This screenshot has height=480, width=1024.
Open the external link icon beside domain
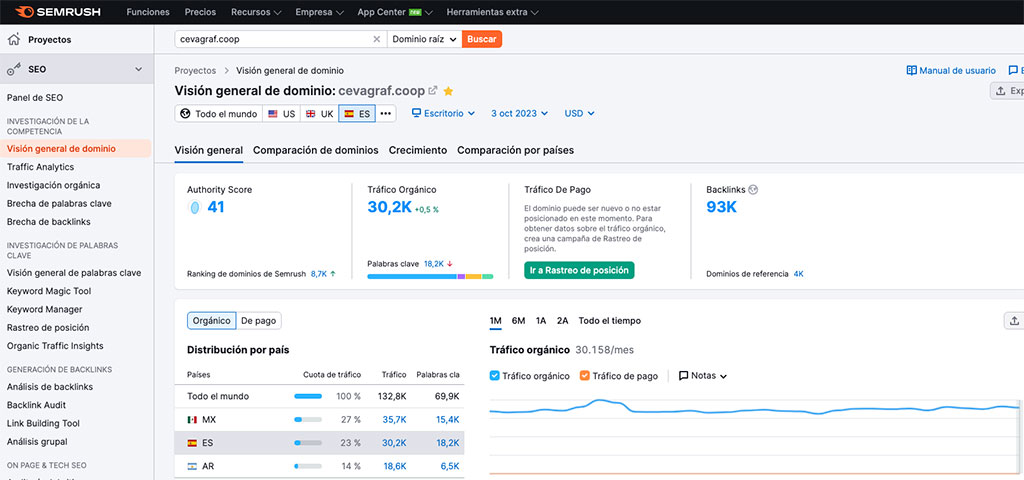pos(433,91)
